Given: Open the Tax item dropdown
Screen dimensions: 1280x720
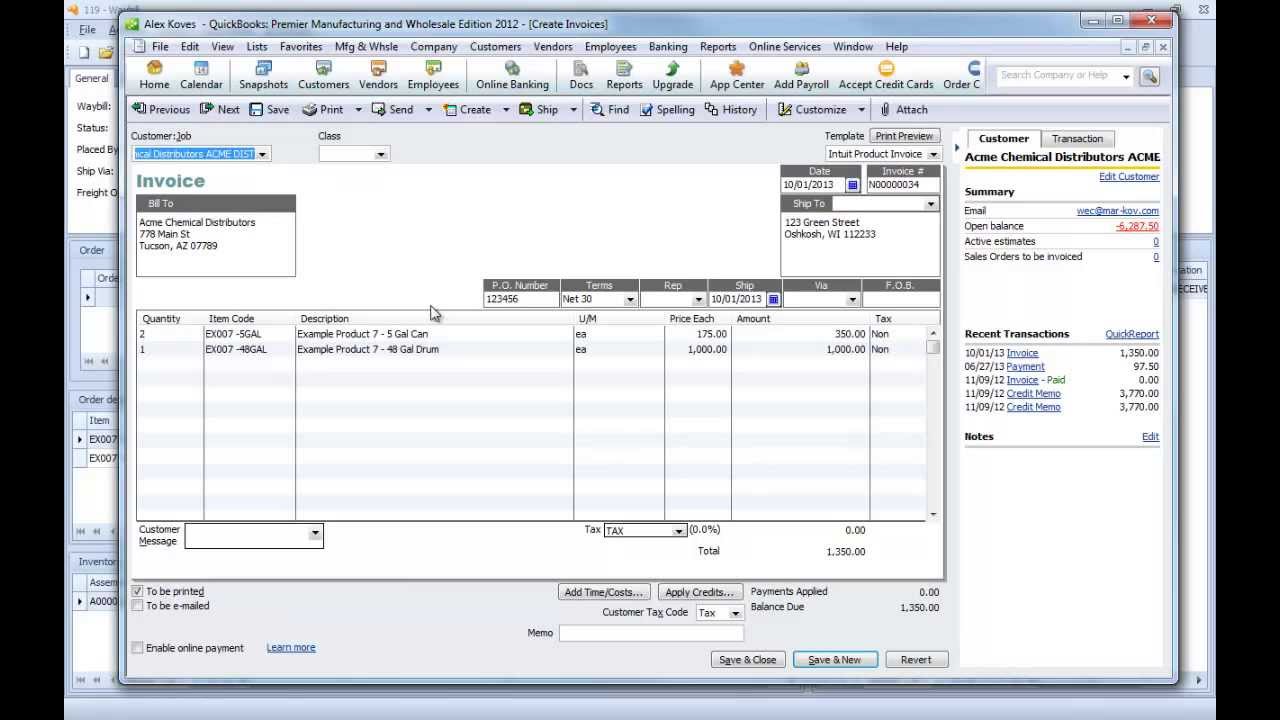Looking at the screenshot, I should pos(678,531).
